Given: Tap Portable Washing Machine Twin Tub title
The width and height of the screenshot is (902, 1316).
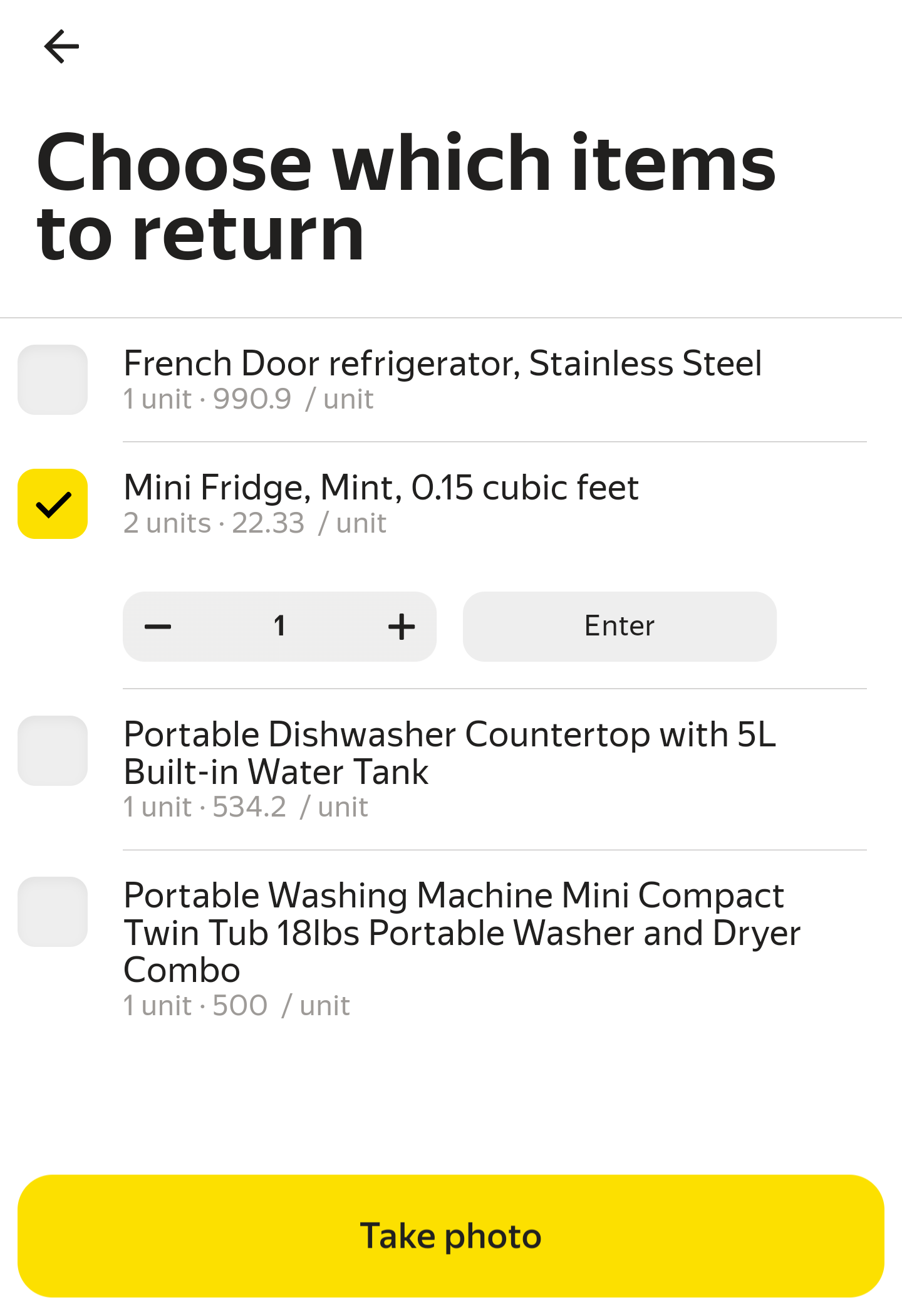Looking at the screenshot, I should [x=461, y=932].
